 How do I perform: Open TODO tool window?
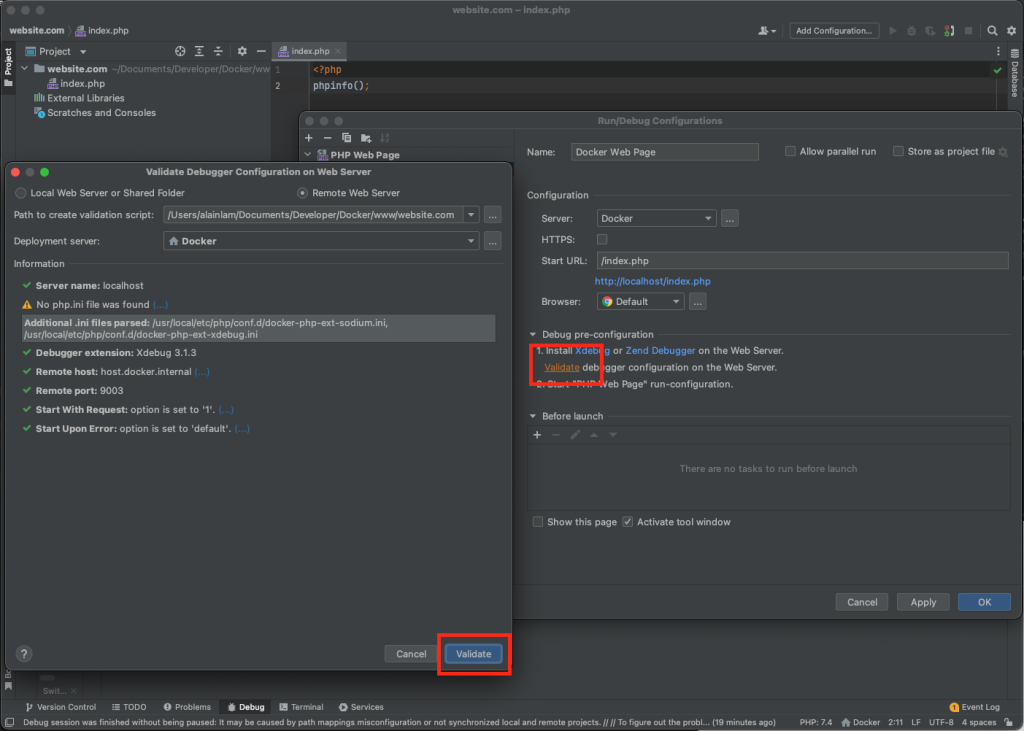pyautogui.click(x=129, y=707)
